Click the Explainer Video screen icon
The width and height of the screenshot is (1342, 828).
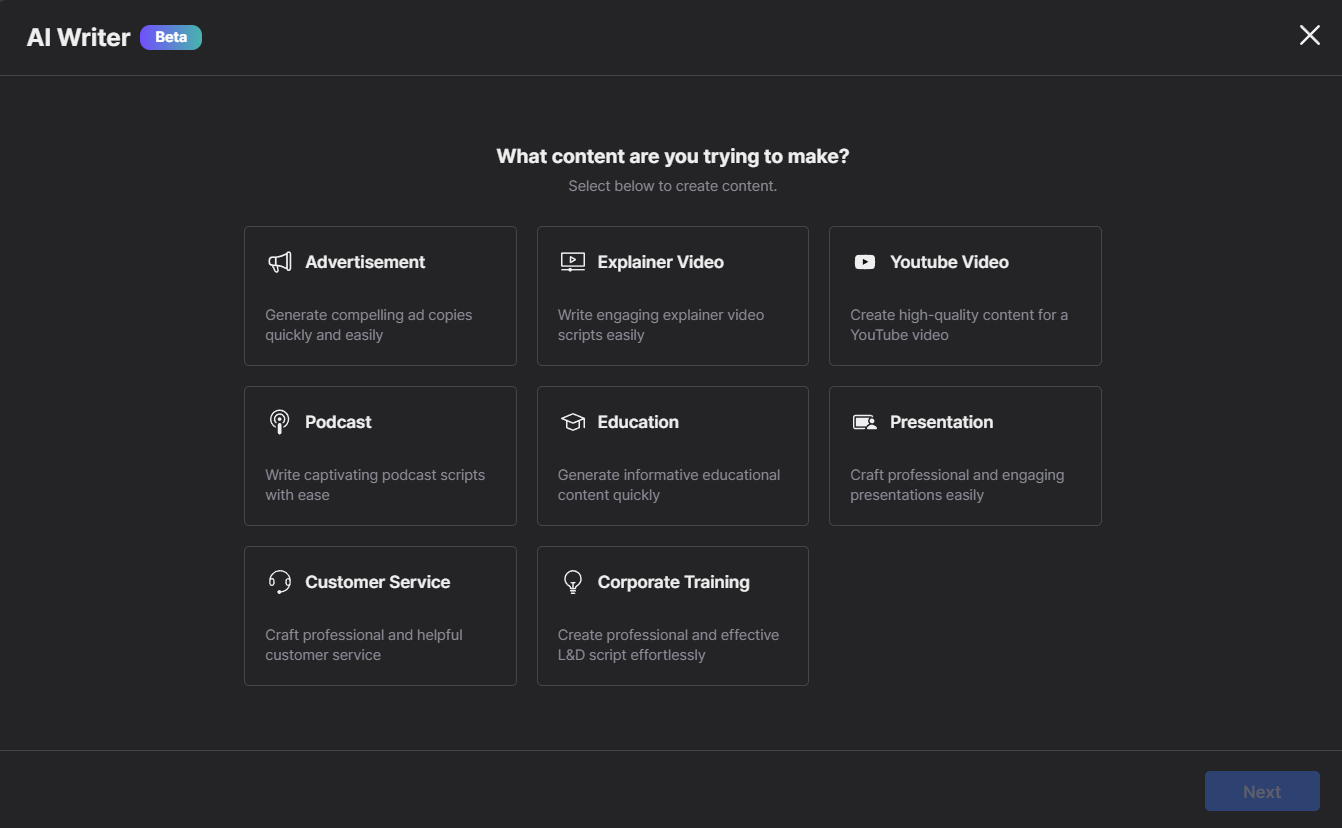[572, 262]
